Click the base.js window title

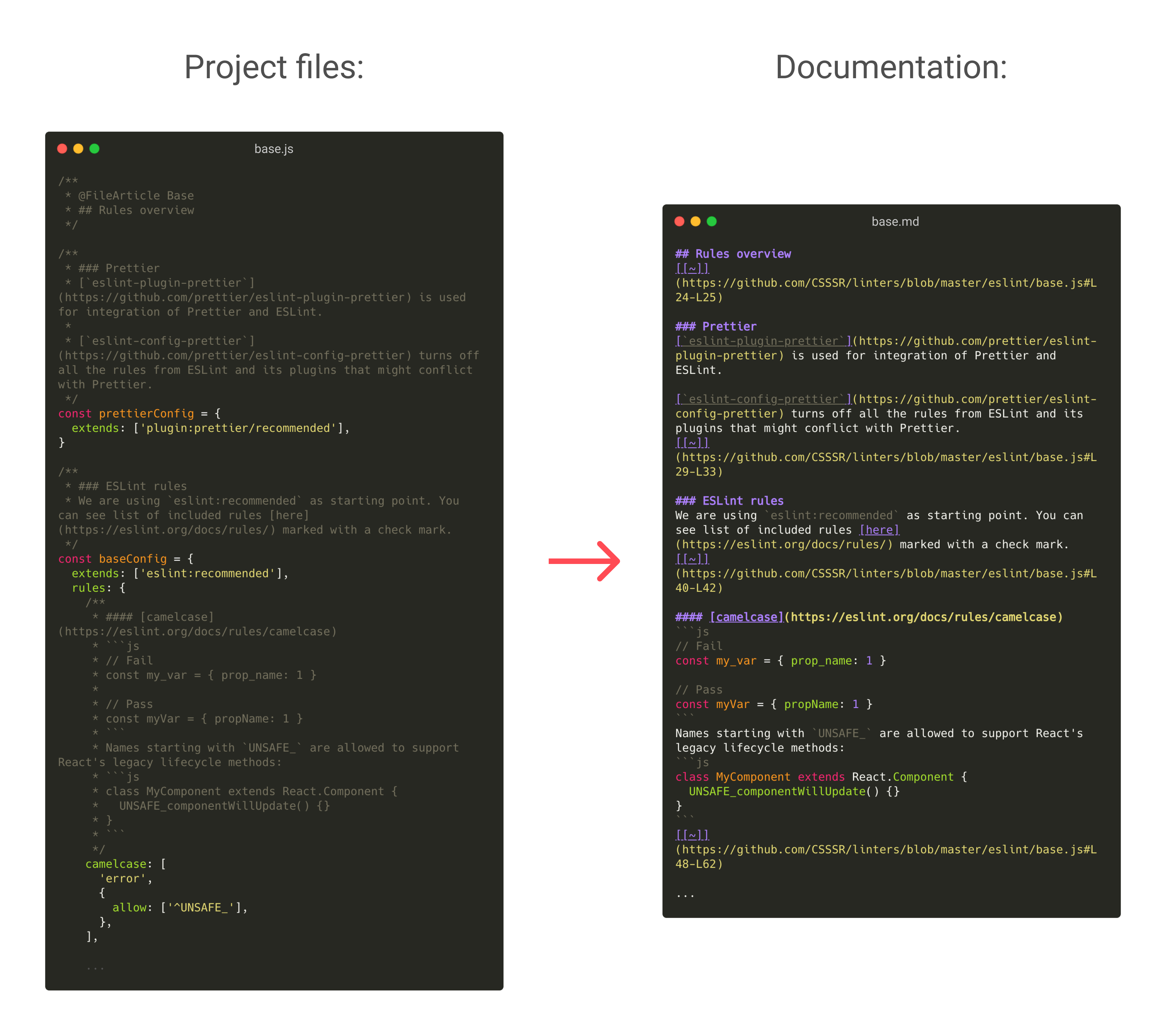coord(274,149)
